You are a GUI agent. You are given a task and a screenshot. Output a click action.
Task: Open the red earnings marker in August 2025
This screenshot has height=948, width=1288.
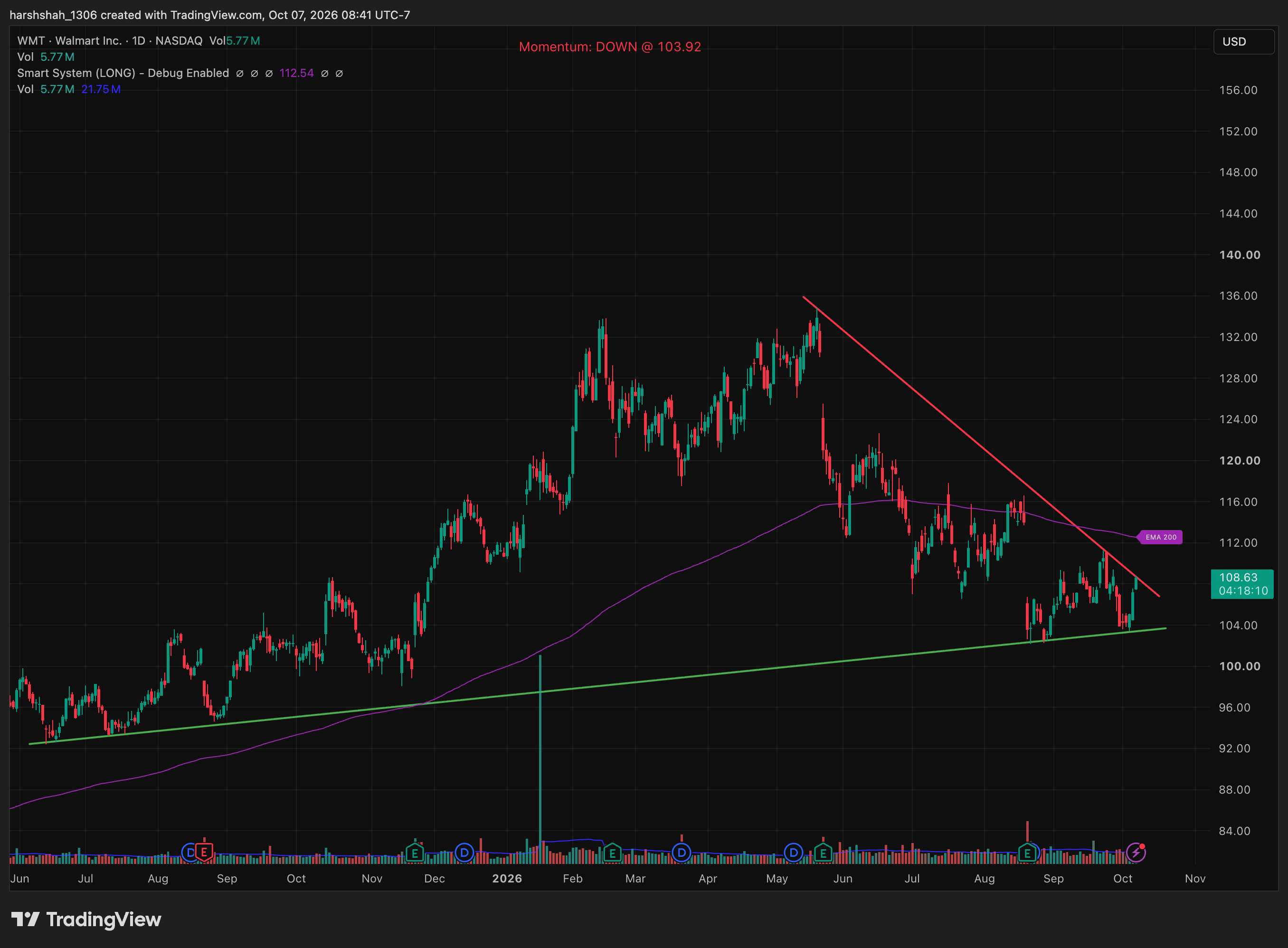(x=204, y=853)
